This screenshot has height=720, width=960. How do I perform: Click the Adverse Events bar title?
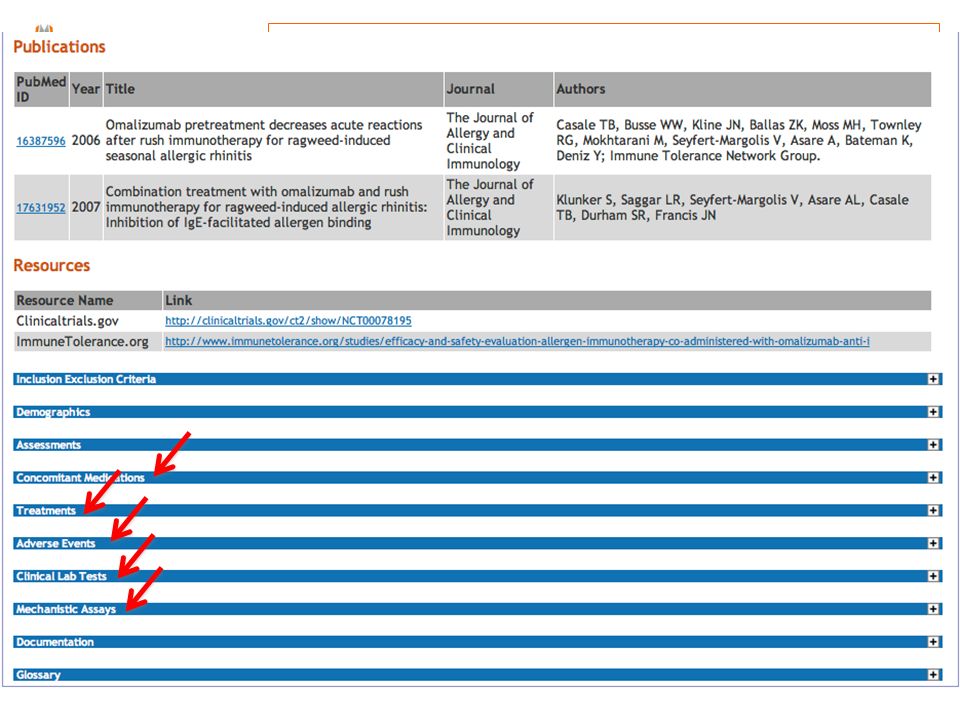click(56, 543)
